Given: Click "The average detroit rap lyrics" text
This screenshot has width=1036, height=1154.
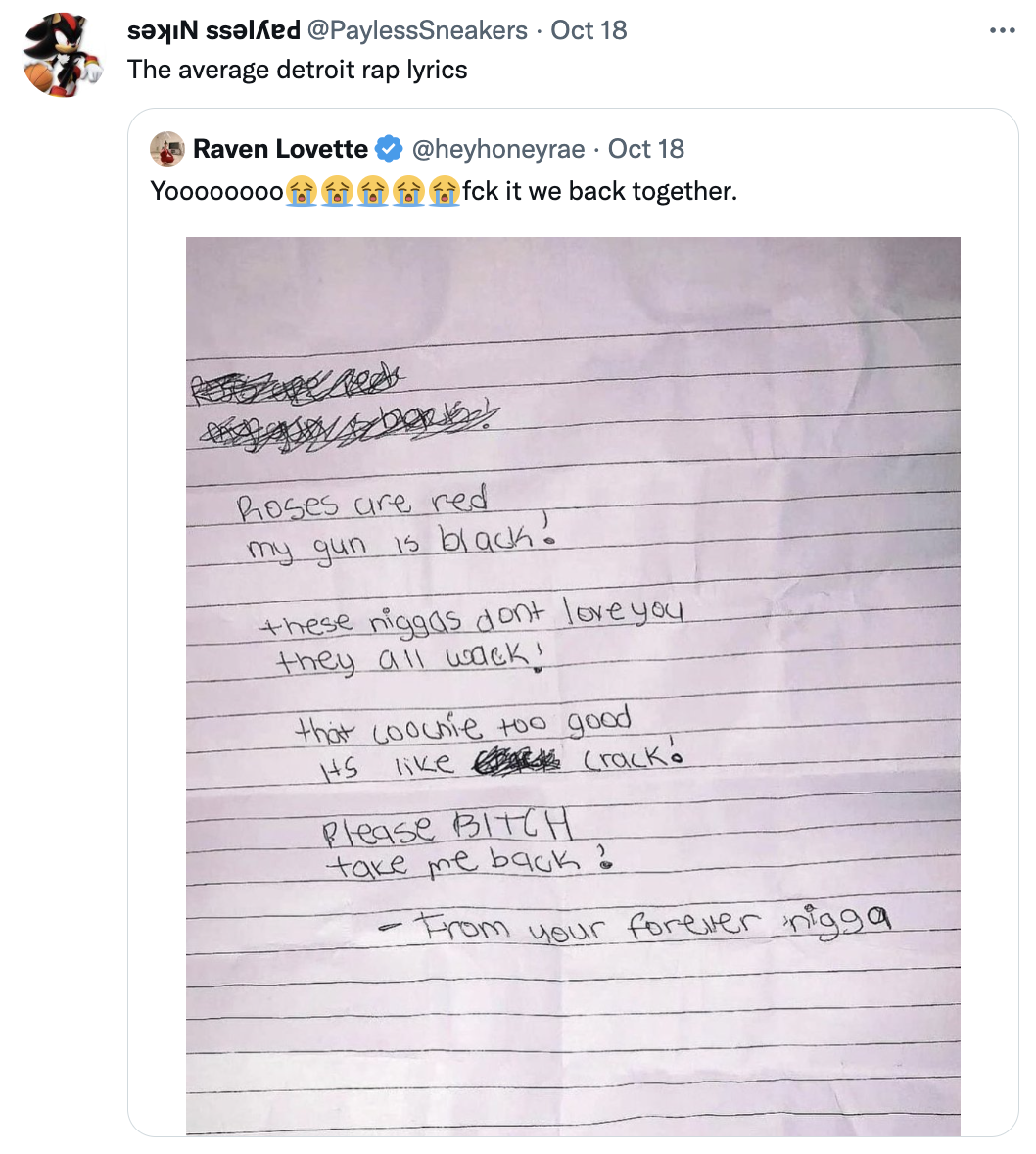Looking at the screenshot, I should tap(298, 70).
